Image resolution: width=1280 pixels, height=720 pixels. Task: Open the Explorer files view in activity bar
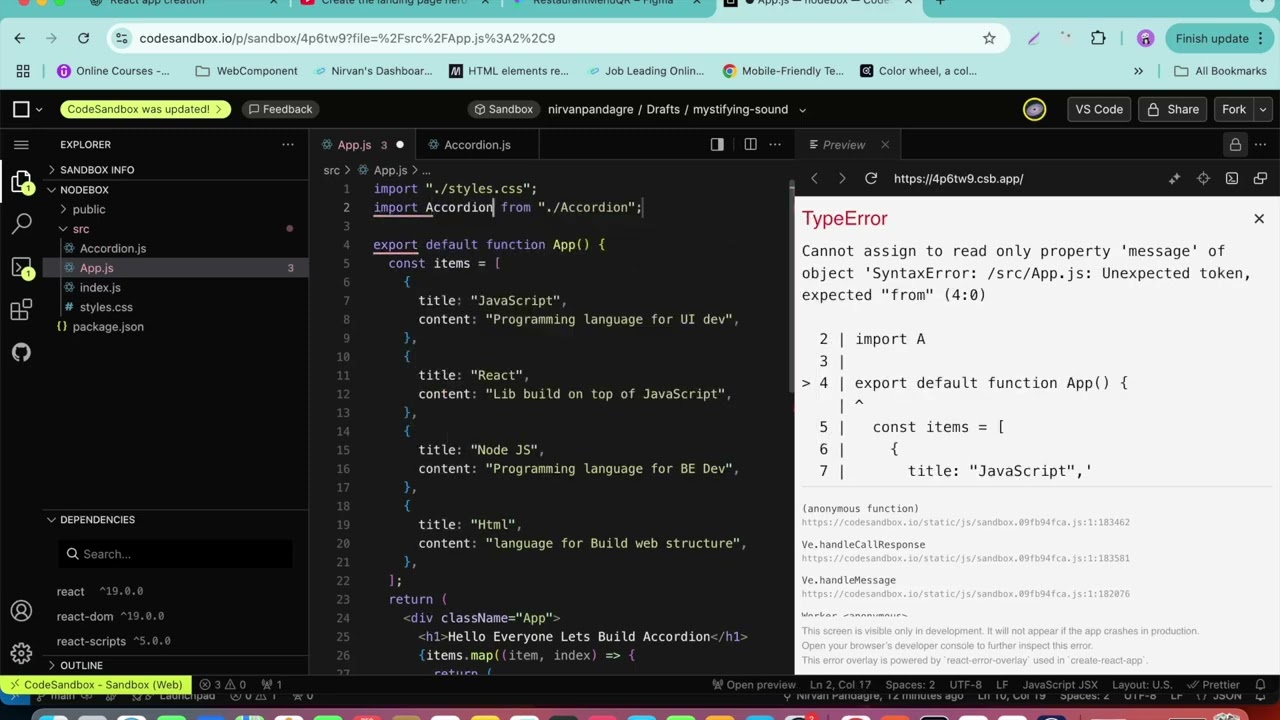21,182
